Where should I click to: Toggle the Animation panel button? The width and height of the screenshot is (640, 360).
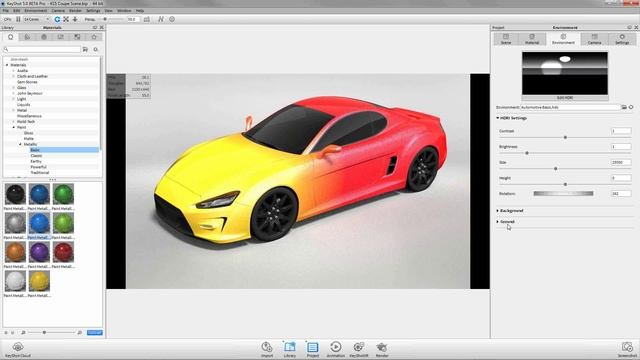click(336, 349)
